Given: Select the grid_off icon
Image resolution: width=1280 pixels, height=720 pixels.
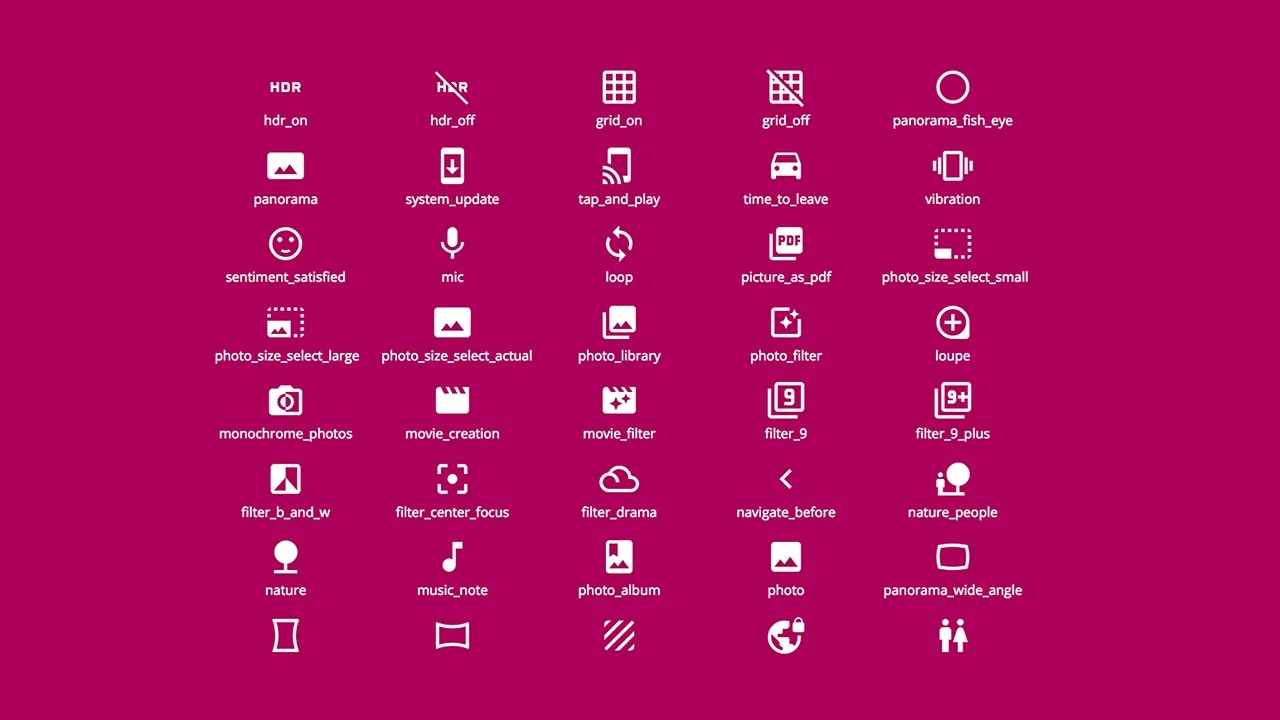Looking at the screenshot, I should (x=786, y=87).
